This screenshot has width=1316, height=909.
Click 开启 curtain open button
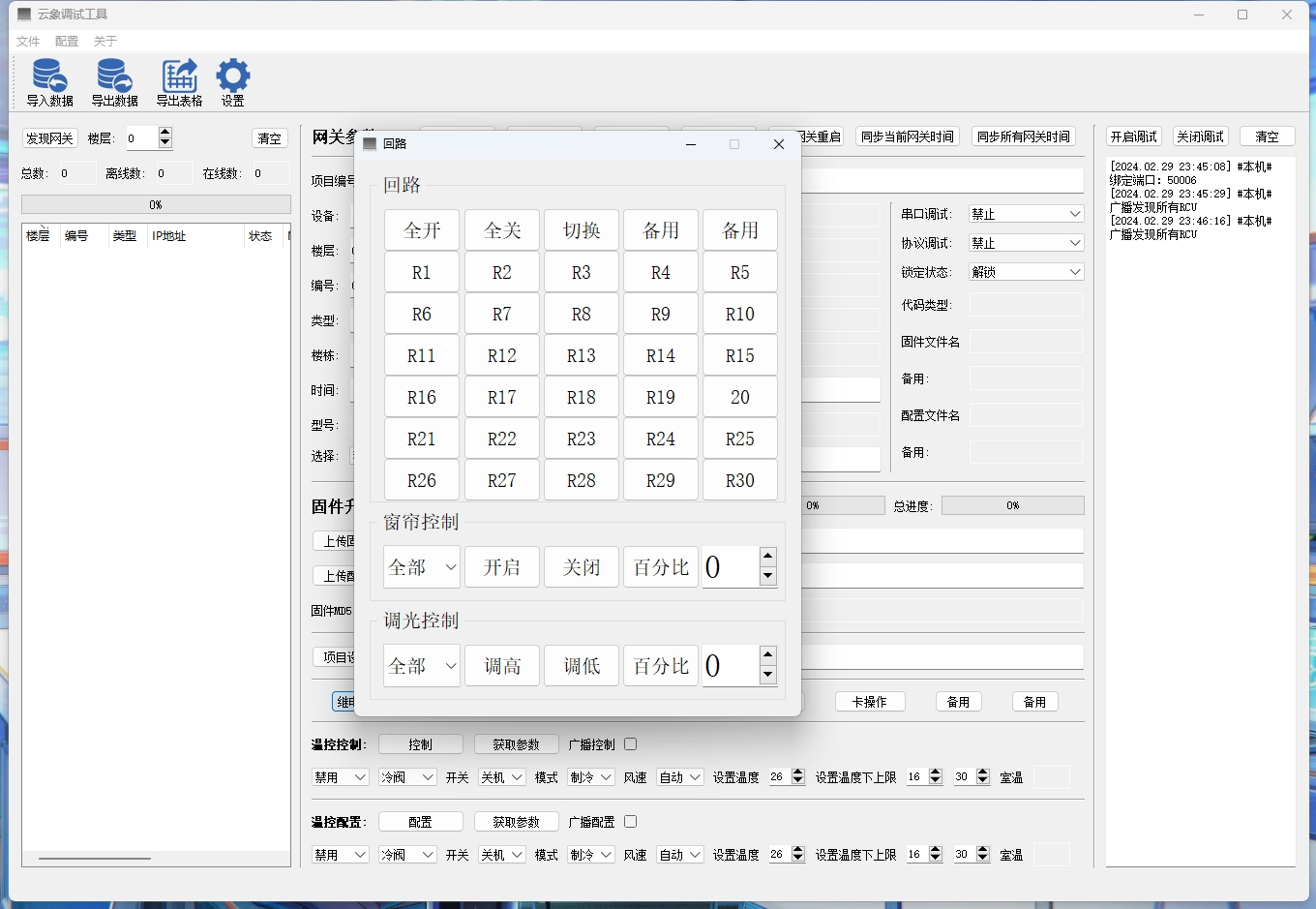(502, 567)
